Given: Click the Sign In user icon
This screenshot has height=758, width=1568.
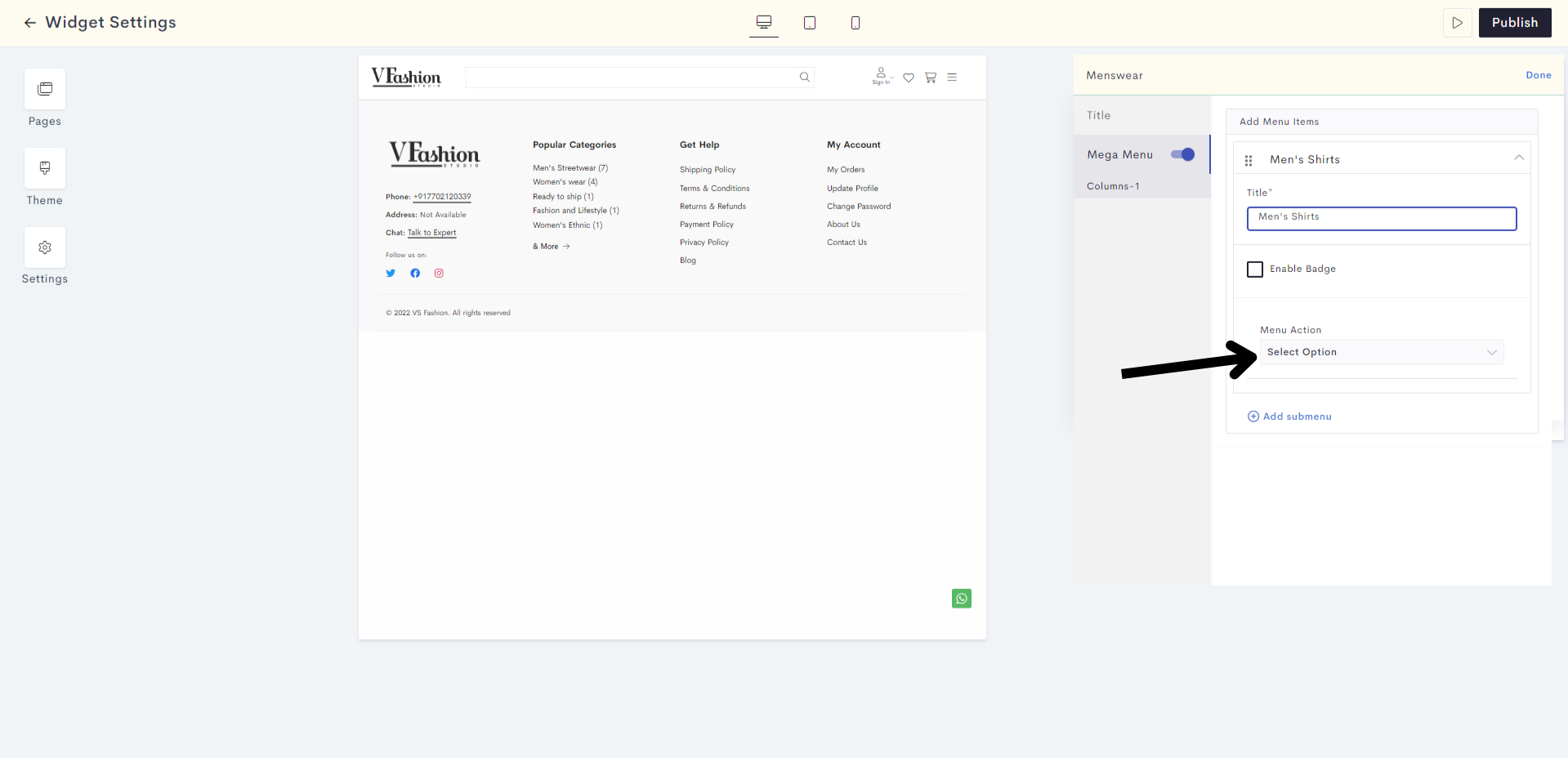Looking at the screenshot, I should (x=881, y=75).
